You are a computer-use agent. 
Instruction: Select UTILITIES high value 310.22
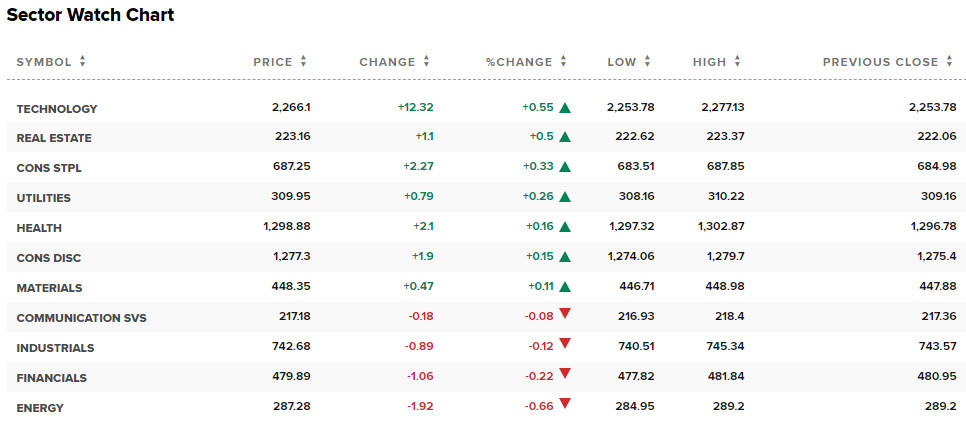(726, 197)
